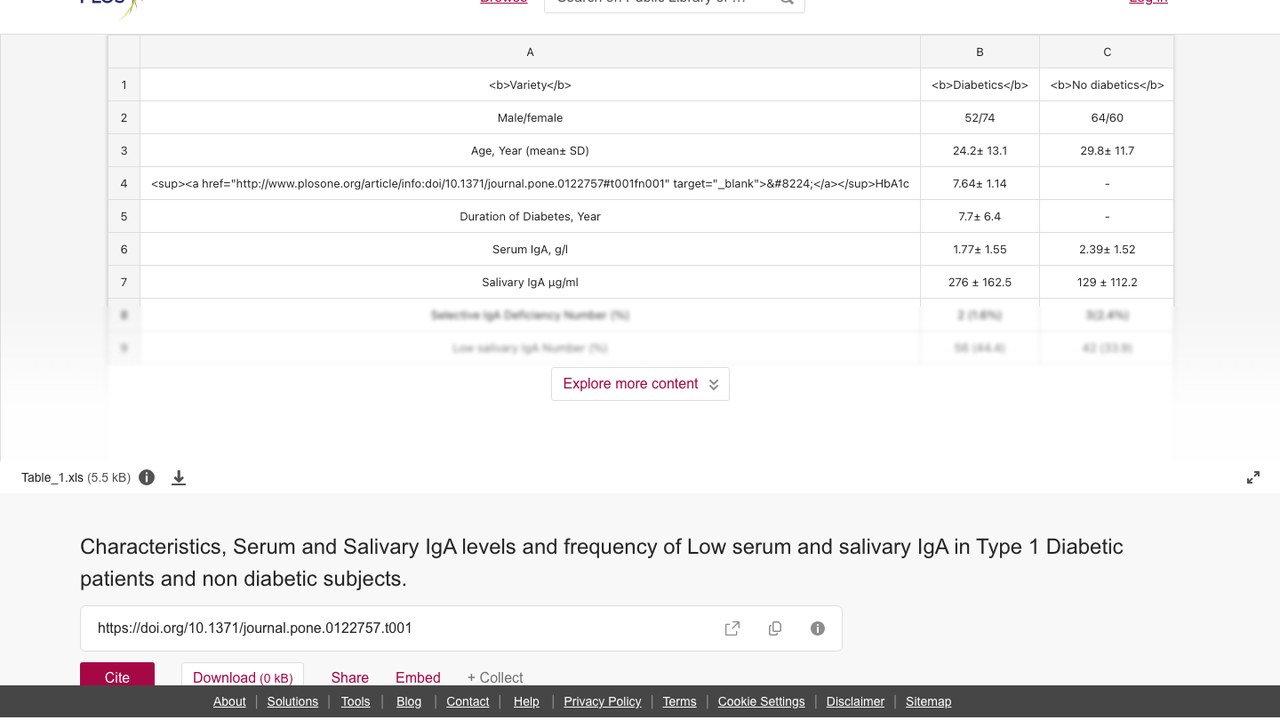
Task: Open the DOI link in a new window
Action: (732, 628)
